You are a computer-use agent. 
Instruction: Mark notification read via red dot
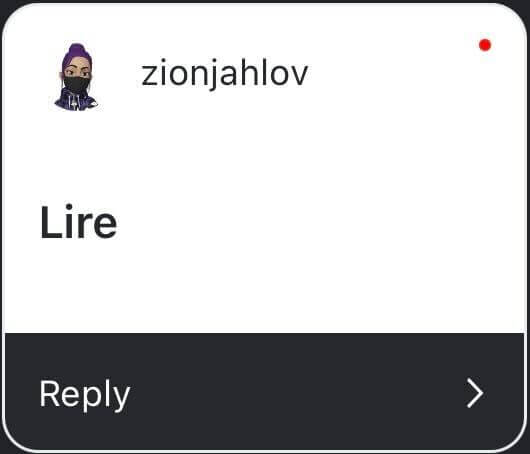point(485,45)
